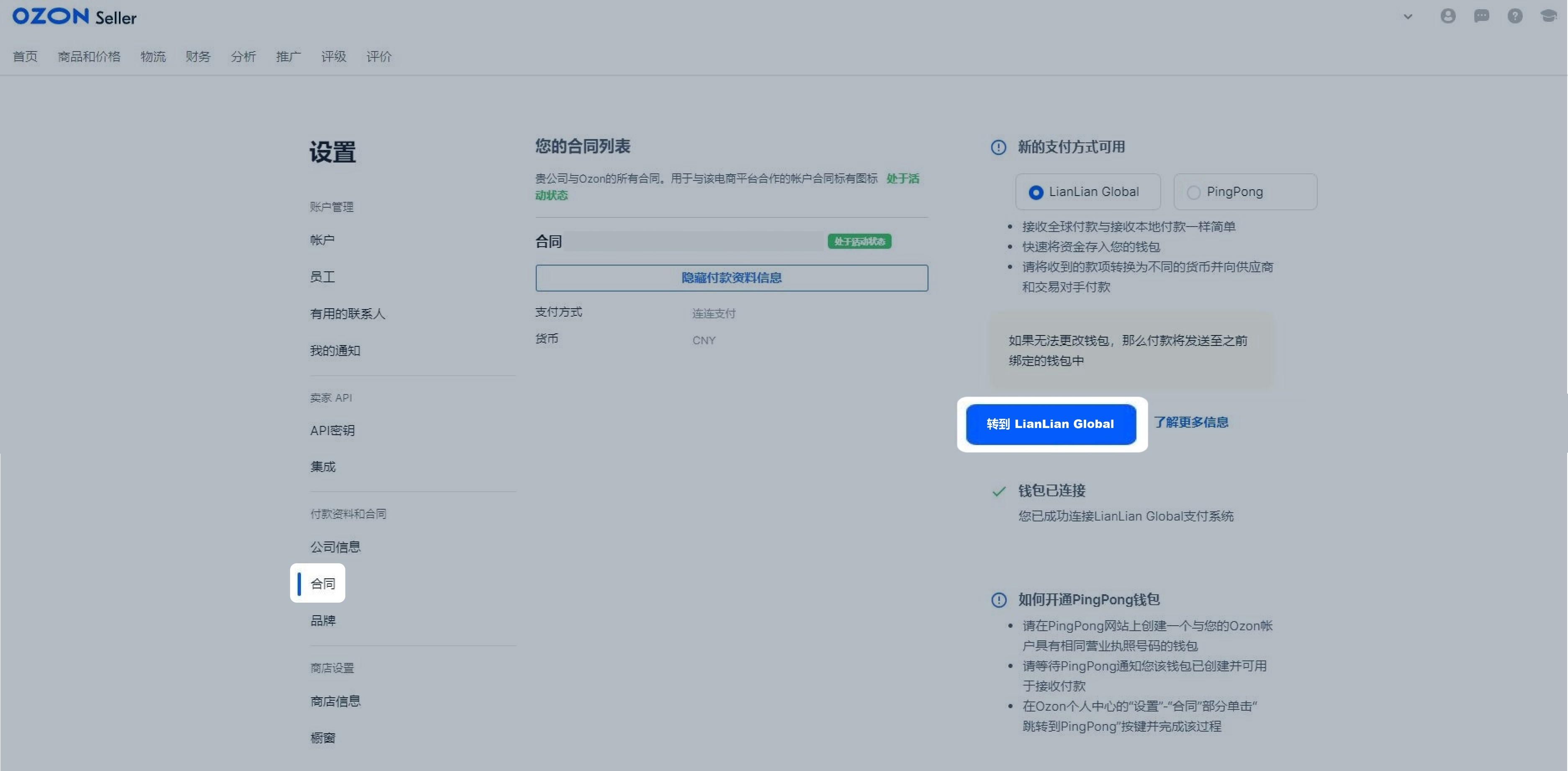Click the green checkmark by 钱包已连接
Image resolution: width=1568 pixels, height=771 pixels.
pos(998,492)
